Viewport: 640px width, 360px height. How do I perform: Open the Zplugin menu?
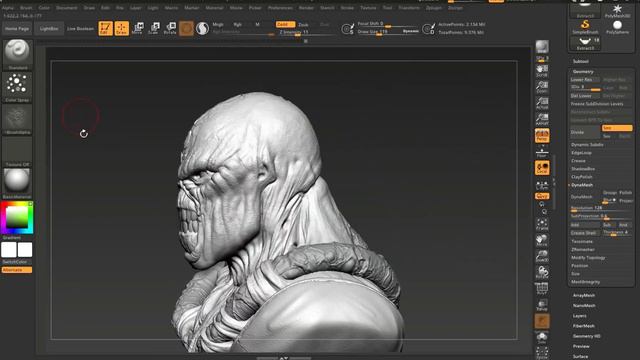433,8
